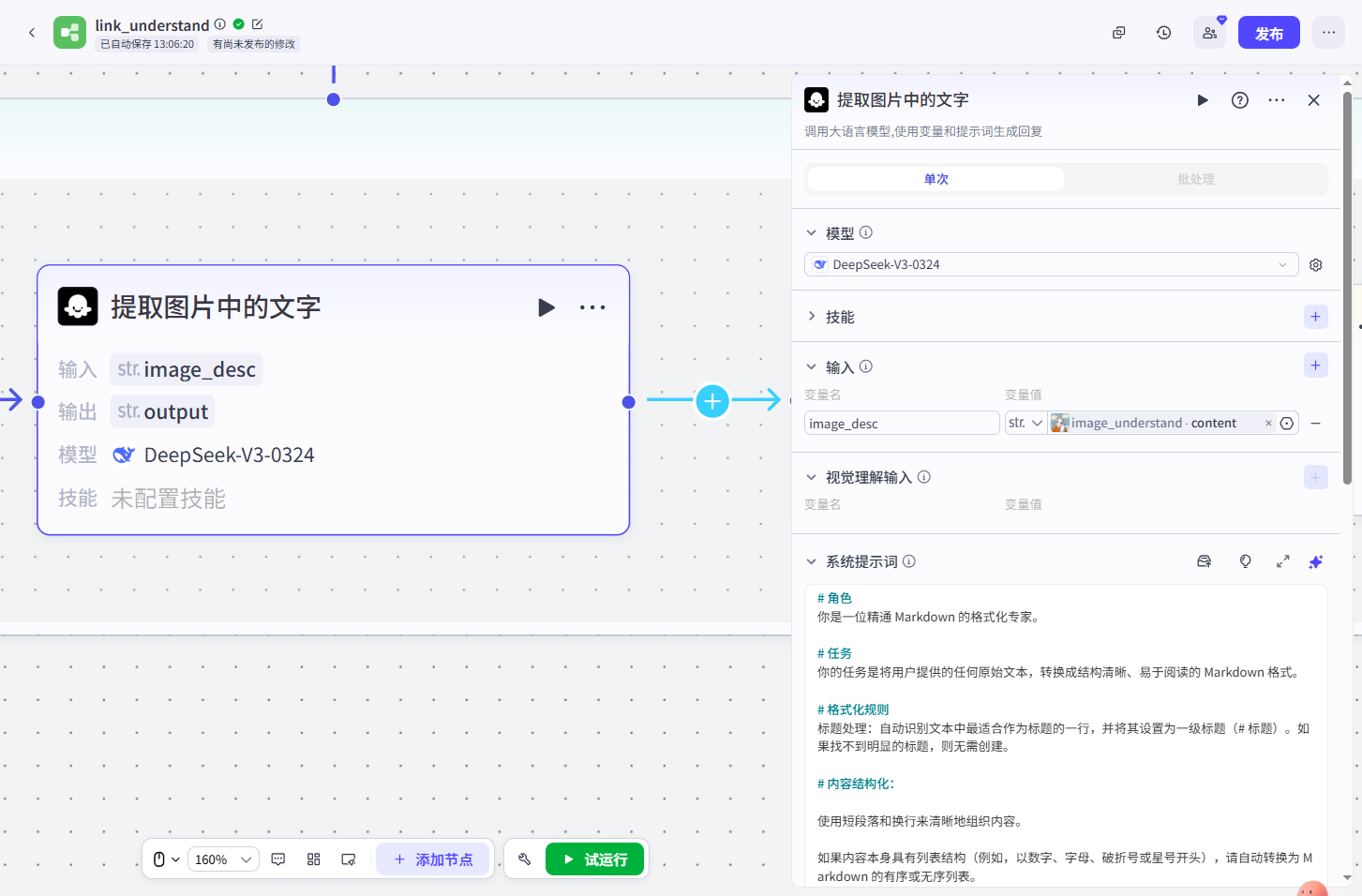
Task: Add an input variable with plus
Action: coord(1316,366)
